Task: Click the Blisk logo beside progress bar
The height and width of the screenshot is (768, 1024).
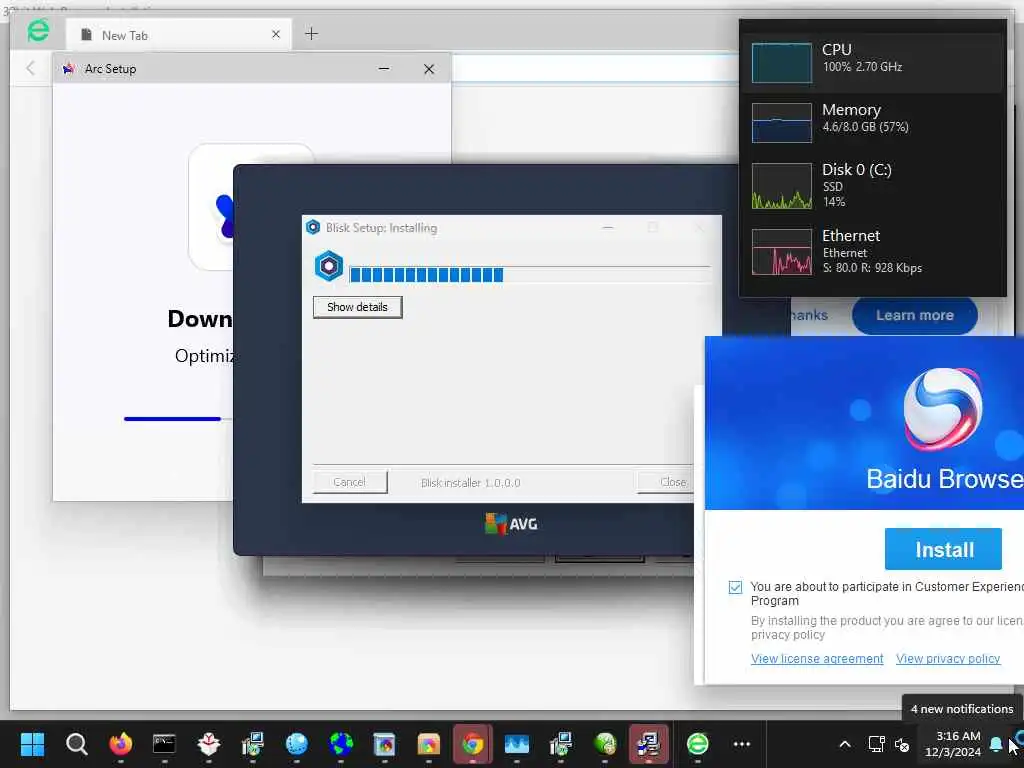Action: [328, 266]
